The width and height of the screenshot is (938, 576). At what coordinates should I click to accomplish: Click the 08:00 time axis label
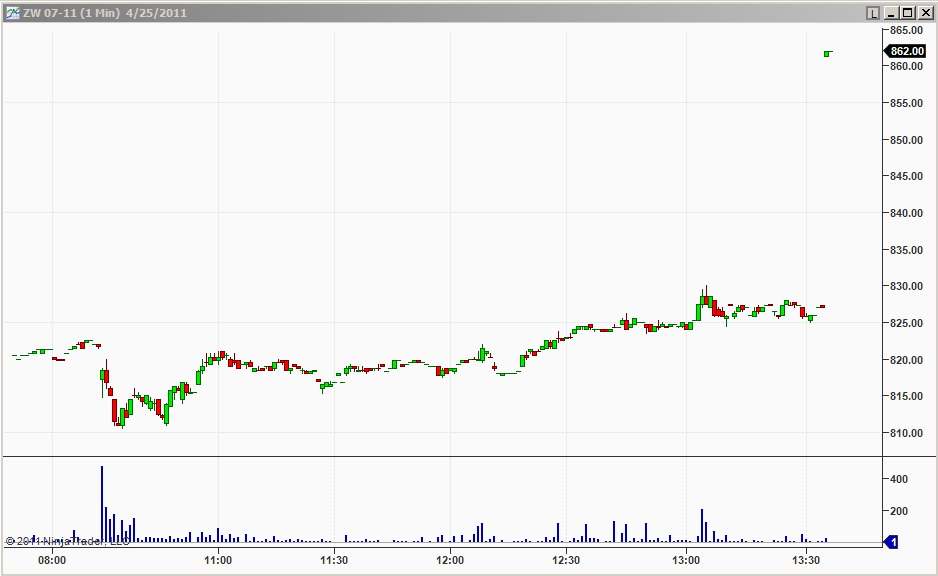(52, 560)
